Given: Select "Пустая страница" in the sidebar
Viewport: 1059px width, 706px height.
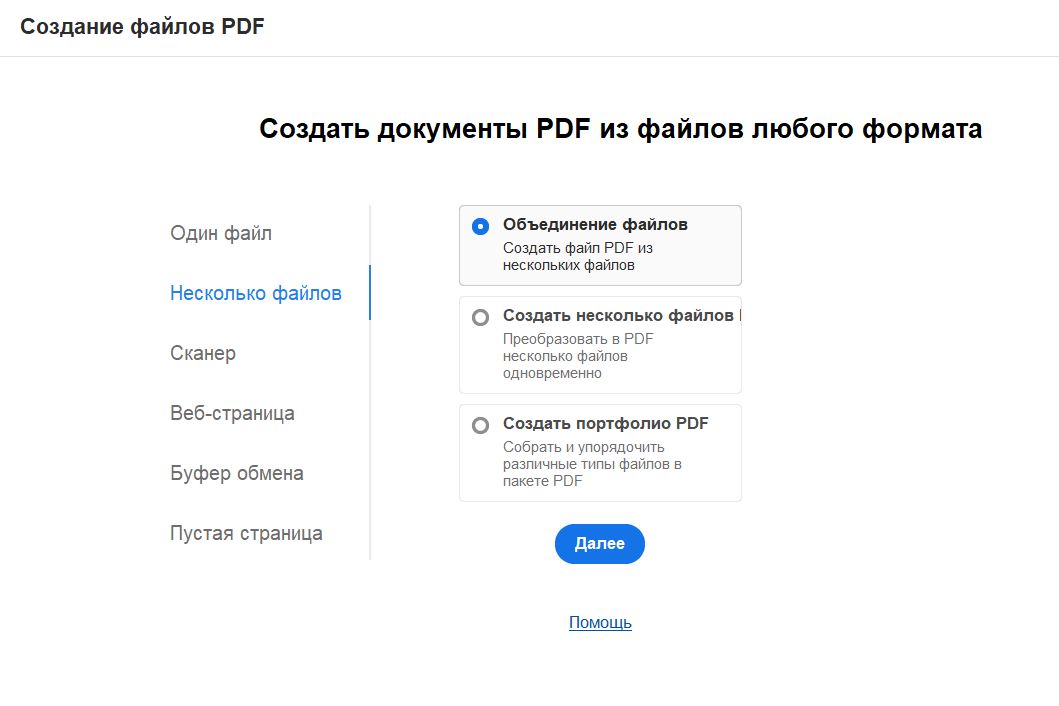Looking at the screenshot, I should [x=245, y=533].
